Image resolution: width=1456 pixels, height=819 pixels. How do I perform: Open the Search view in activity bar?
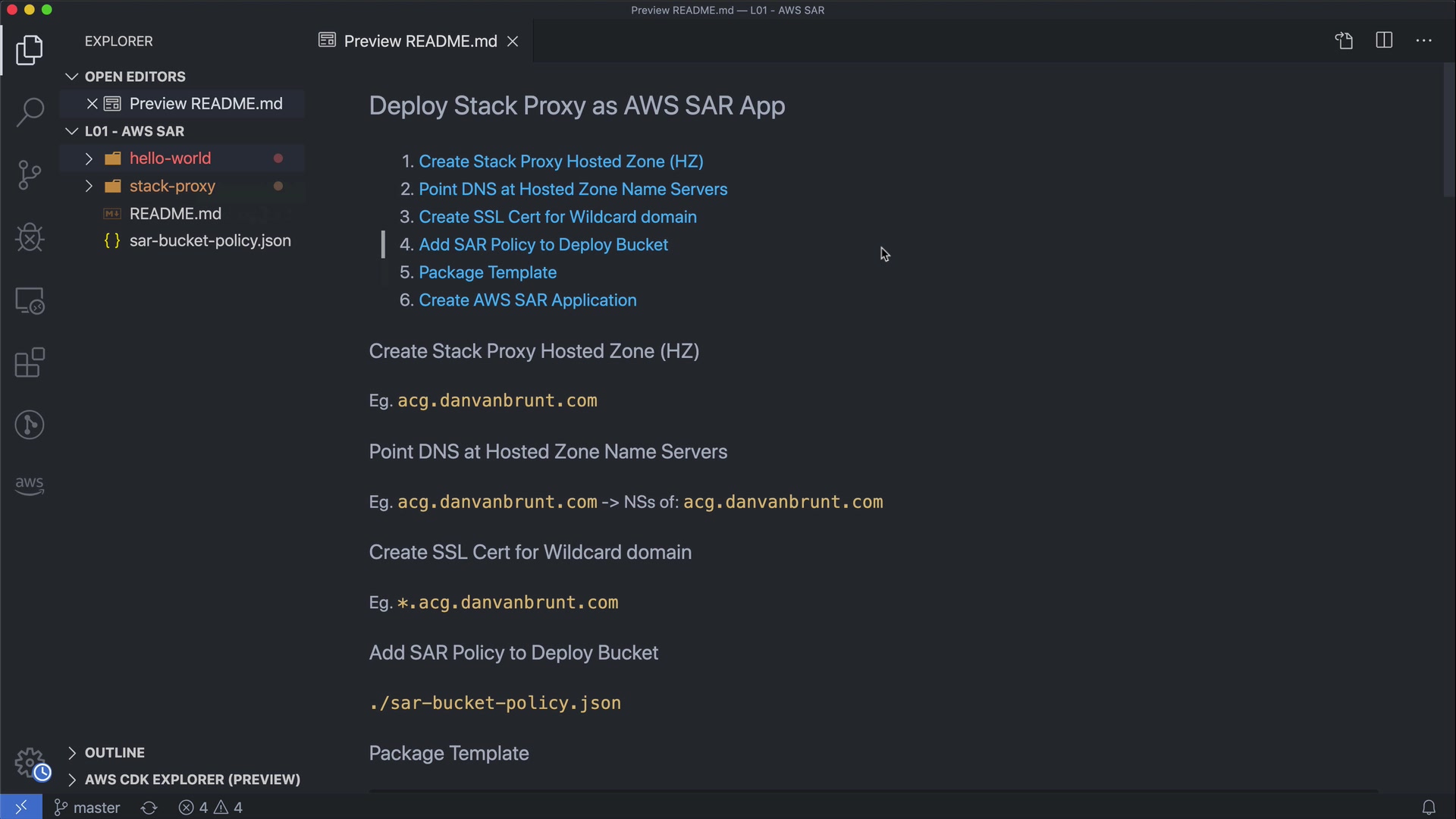30,112
